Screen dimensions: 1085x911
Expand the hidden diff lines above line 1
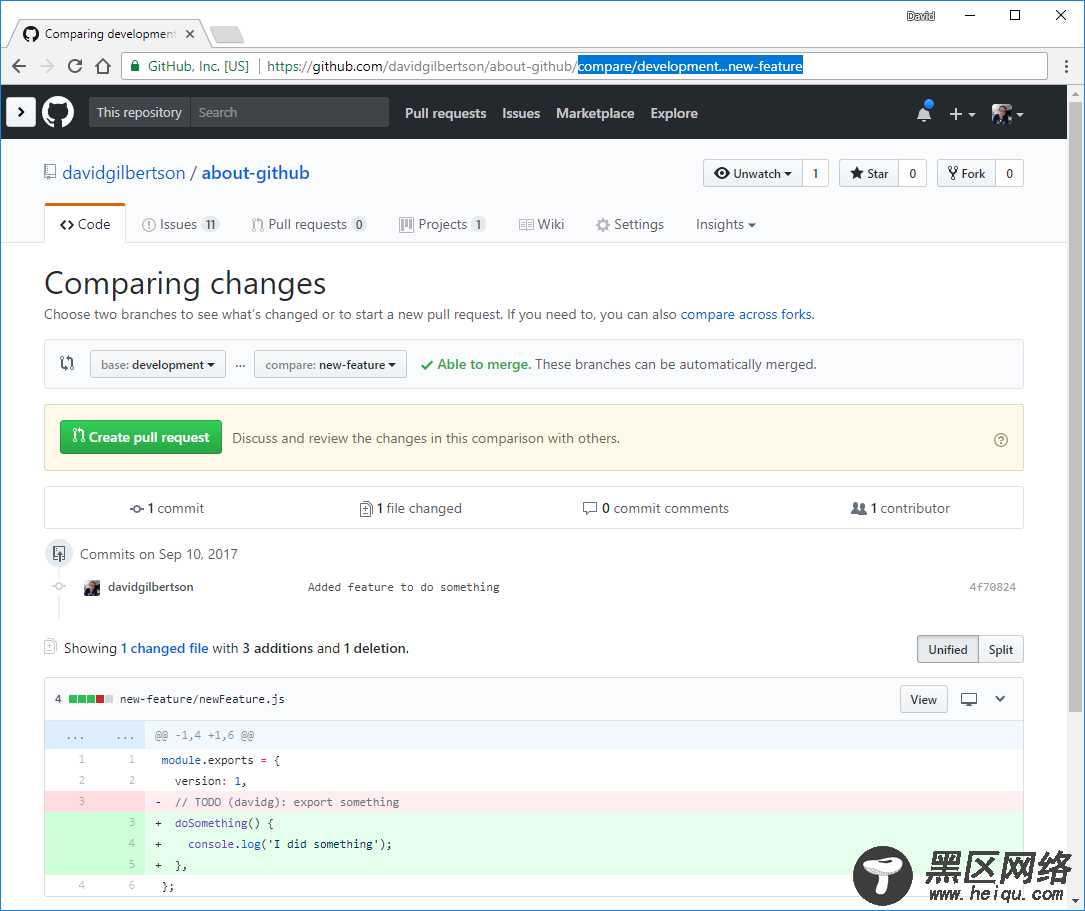click(95, 735)
